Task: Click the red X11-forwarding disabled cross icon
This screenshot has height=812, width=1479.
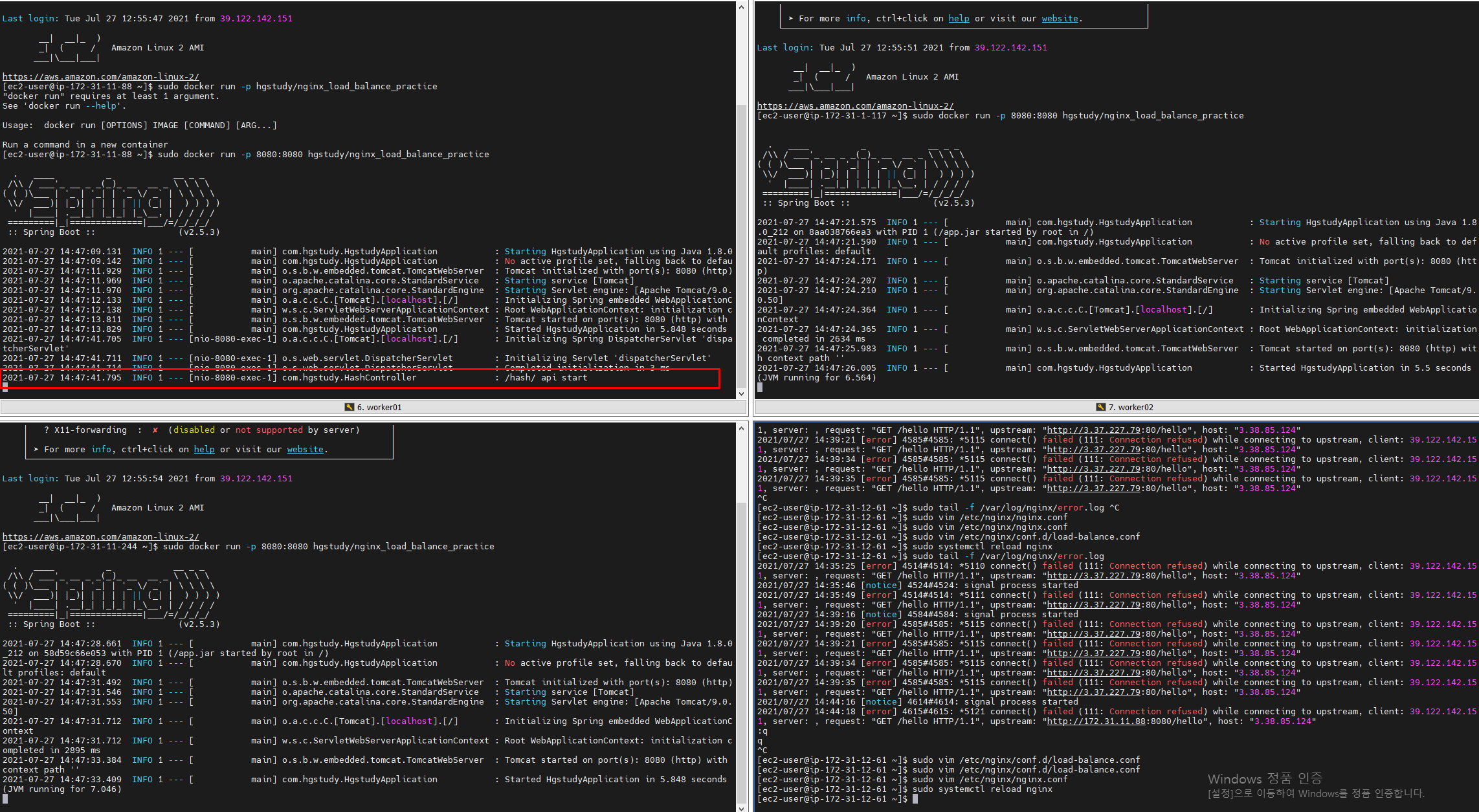Action: (x=155, y=429)
